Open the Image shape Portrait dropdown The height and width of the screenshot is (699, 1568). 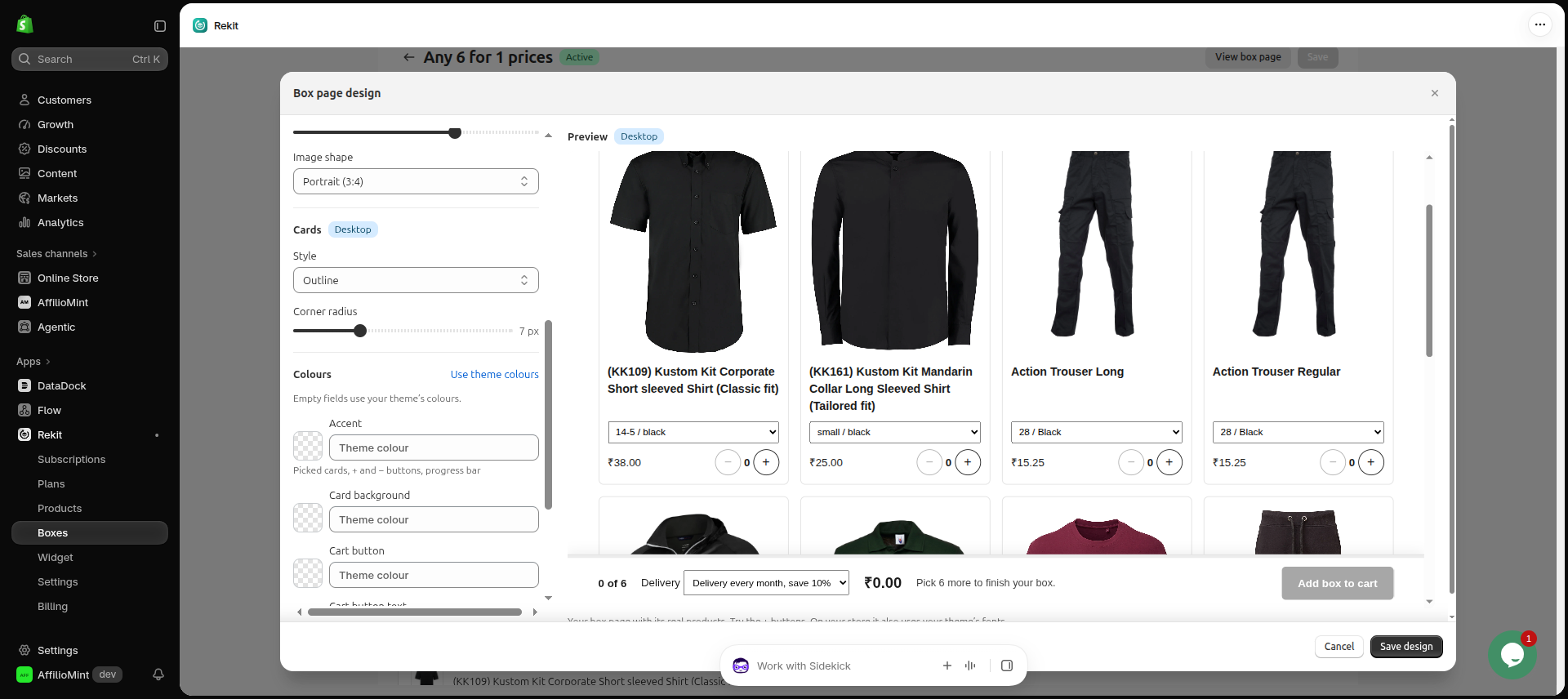416,181
